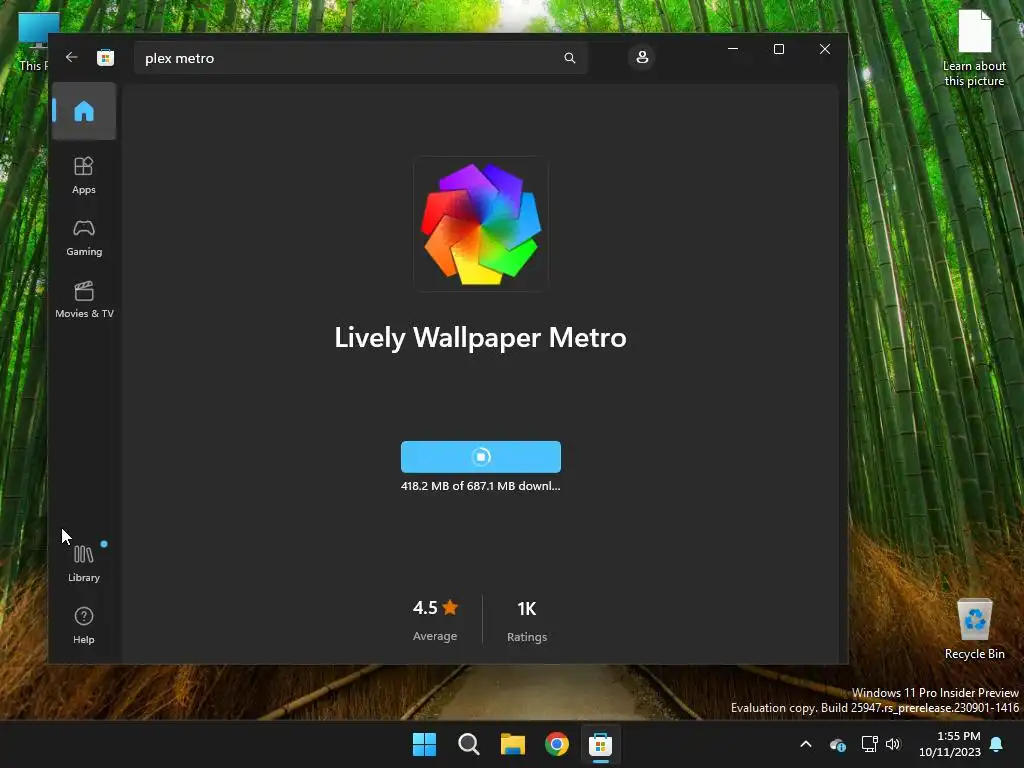
Task: Open the Gaming section in sidebar
Action: point(84,237)
